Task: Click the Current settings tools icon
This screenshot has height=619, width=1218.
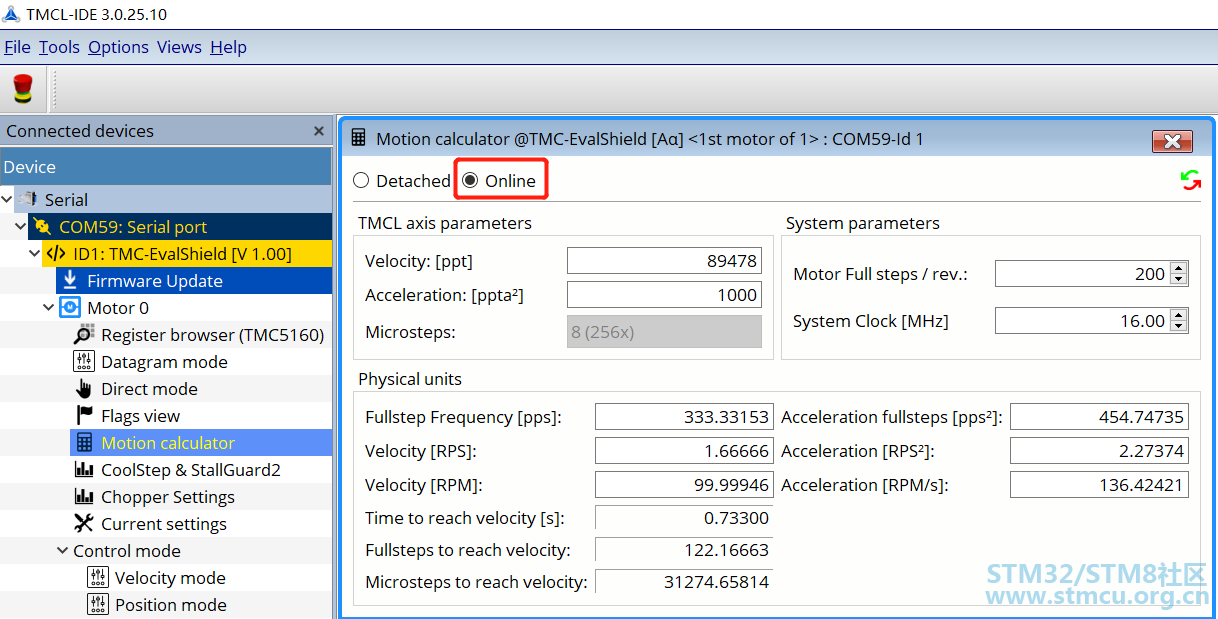Action: pos(84,524)
